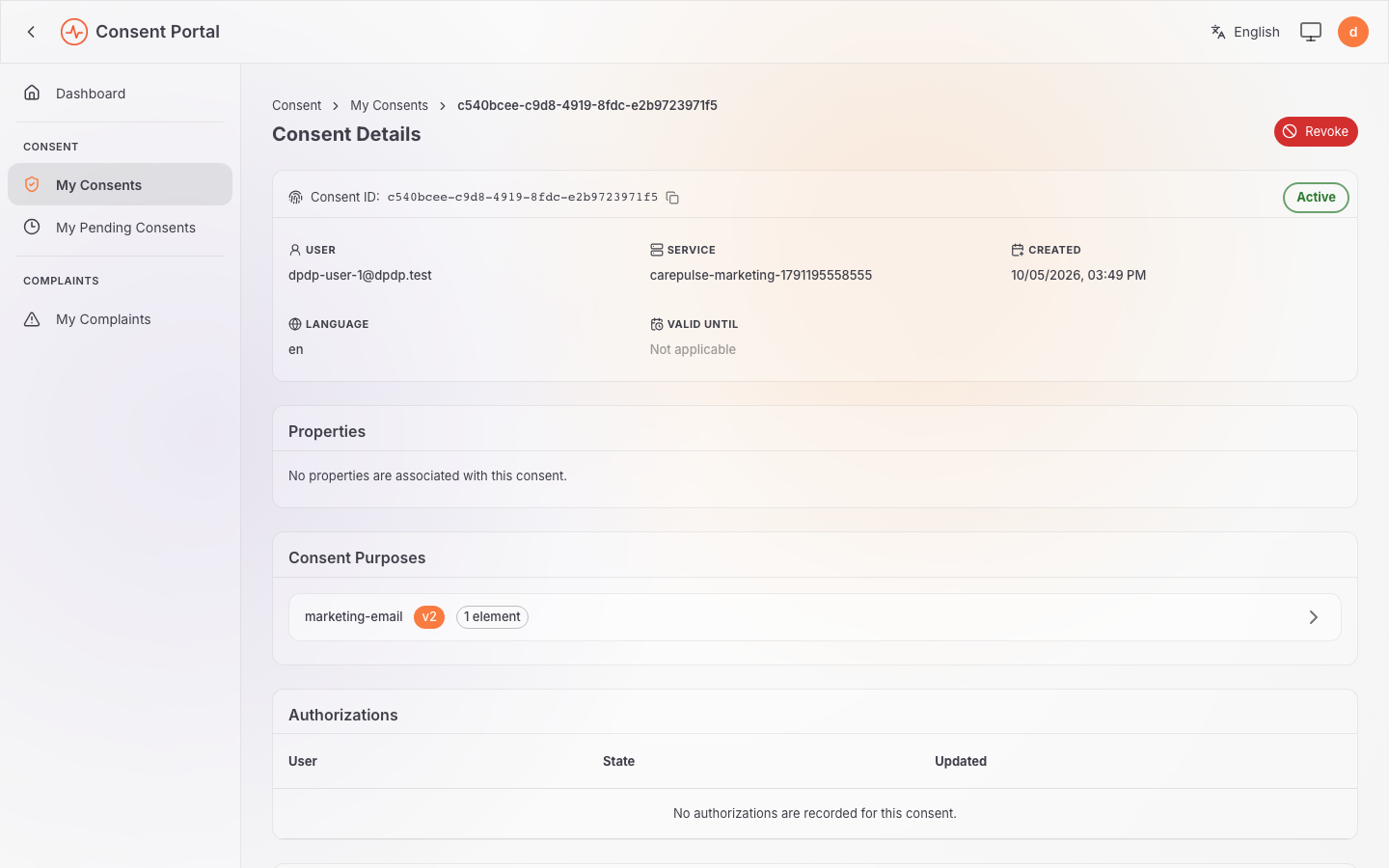1389x868 pixels.
Task: Copy the Consent ID to clipboard
Action: click(672, 198)
